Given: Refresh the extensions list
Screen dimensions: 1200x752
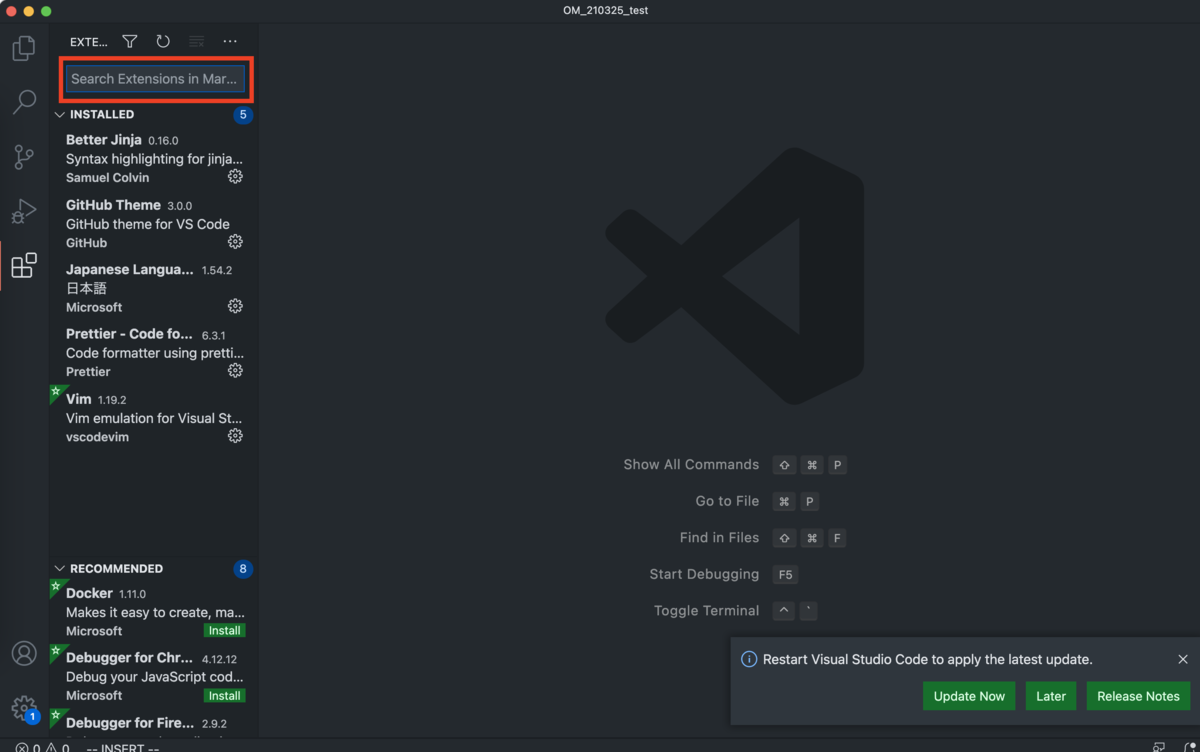Looking at the screenshot, I should coord(163,41).
